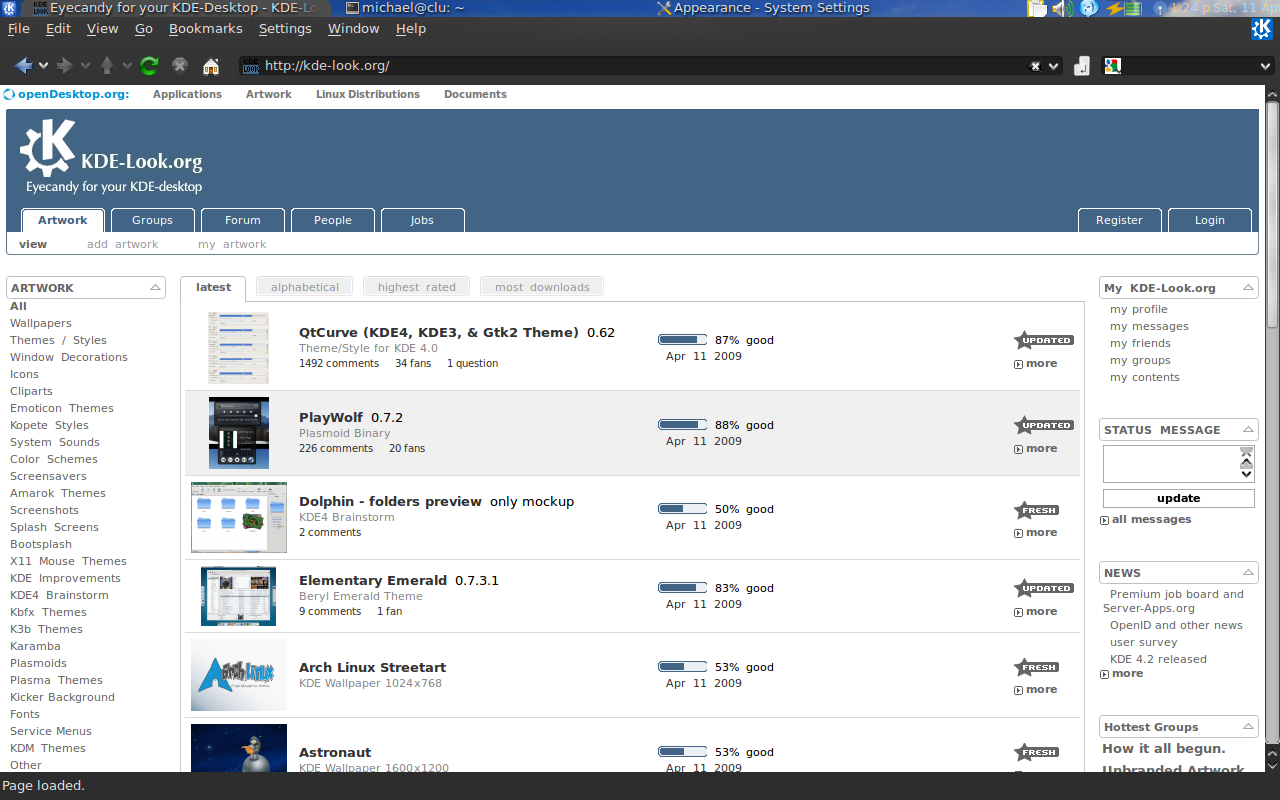Click the update status button
The width and height of the screenshot is (1280, 800).
1179,498
